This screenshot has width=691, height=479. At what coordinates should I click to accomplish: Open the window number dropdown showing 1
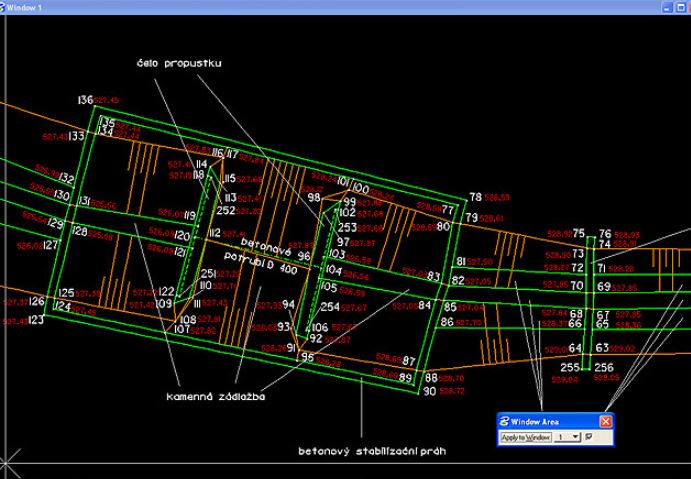(x=568, y=438)
